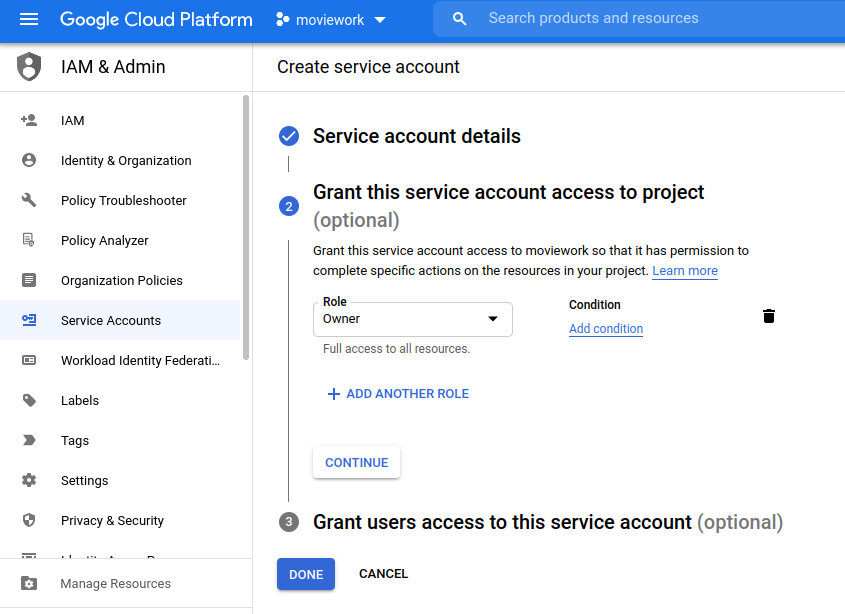Open the hamburger navigation menu
Image resolution: width=845 pixels, height=614 pixels.
pyautogui.click(x=29, y=19)
